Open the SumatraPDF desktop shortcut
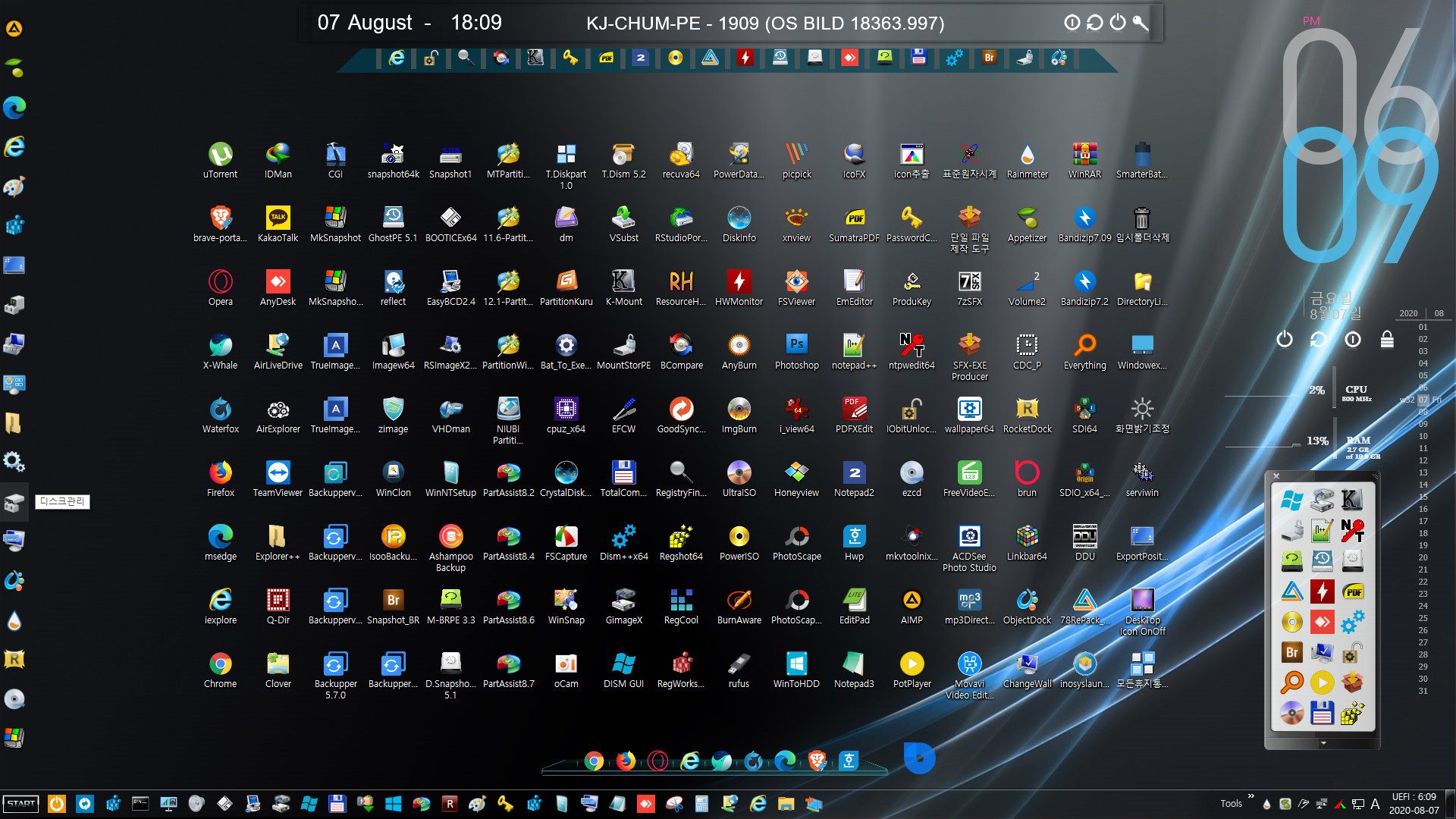This screenshot has height=819, width=1456. 854,224
